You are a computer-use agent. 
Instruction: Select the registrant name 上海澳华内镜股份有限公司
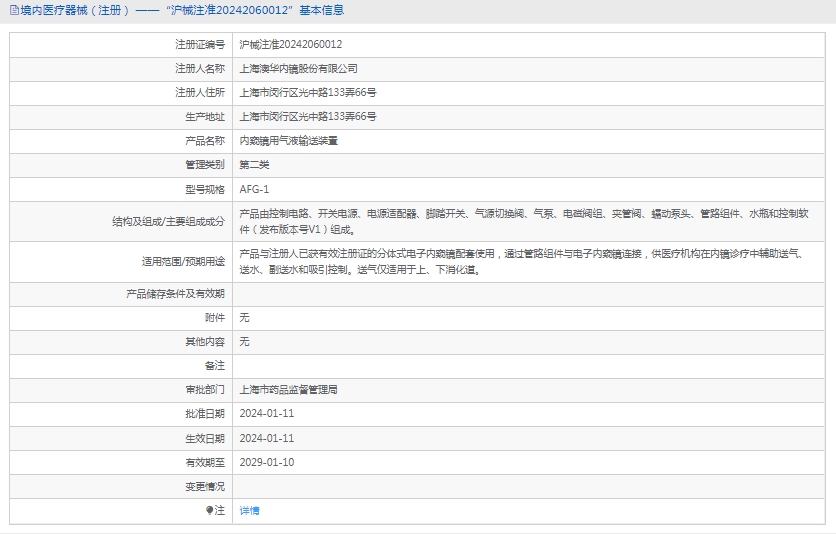point(298,69)
